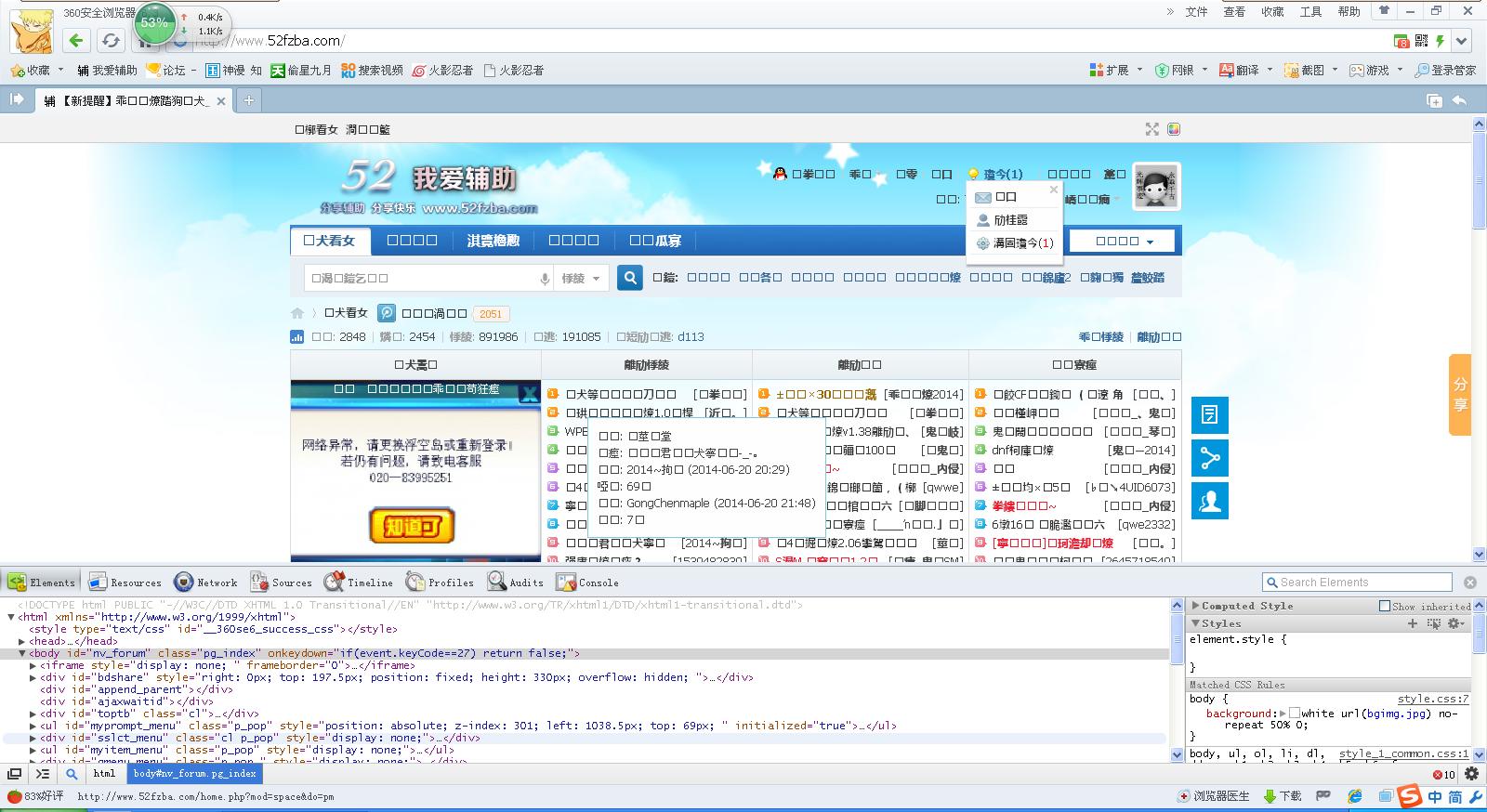Viewport: 1487px width, 812px height.
Task: Close the 【新提醒】 browser tab
Action: pos(221,101)
